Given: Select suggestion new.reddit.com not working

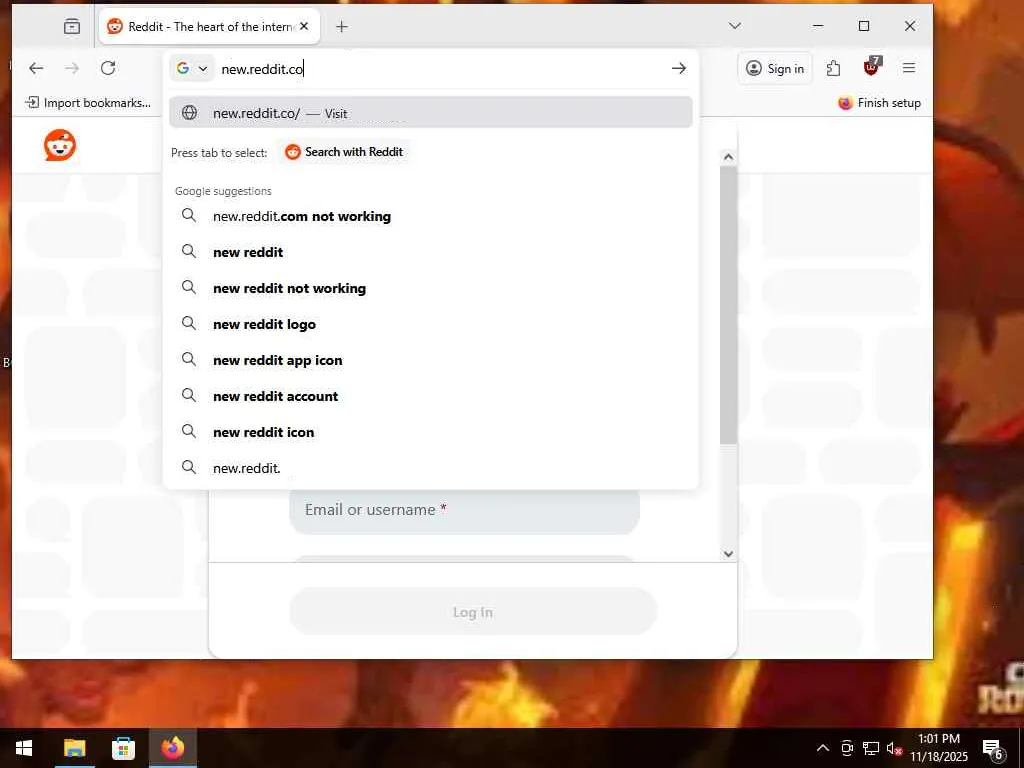Looking at the screenshot, I should [x=430, y=216].
